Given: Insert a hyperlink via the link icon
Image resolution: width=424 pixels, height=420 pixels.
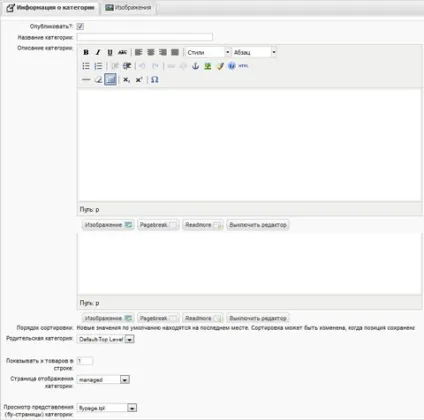Looking at the screenshot, I should coord(171,66).
